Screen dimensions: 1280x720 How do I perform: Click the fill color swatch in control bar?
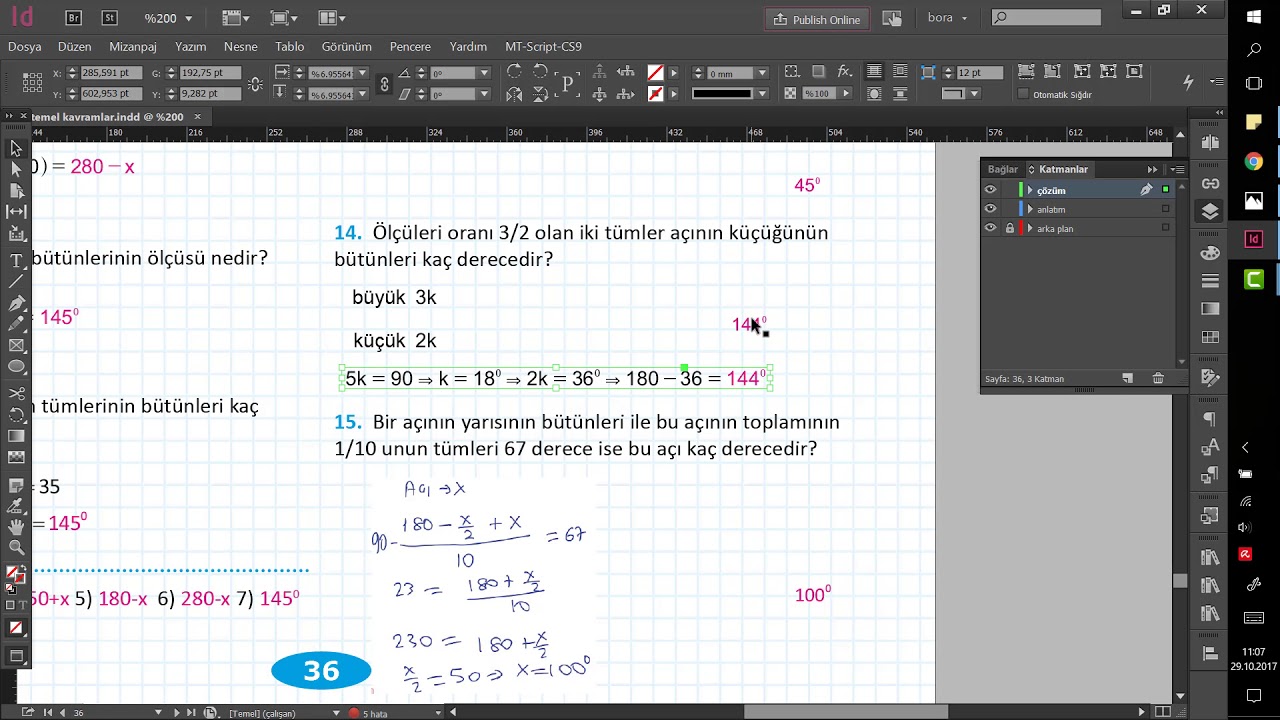656,73
